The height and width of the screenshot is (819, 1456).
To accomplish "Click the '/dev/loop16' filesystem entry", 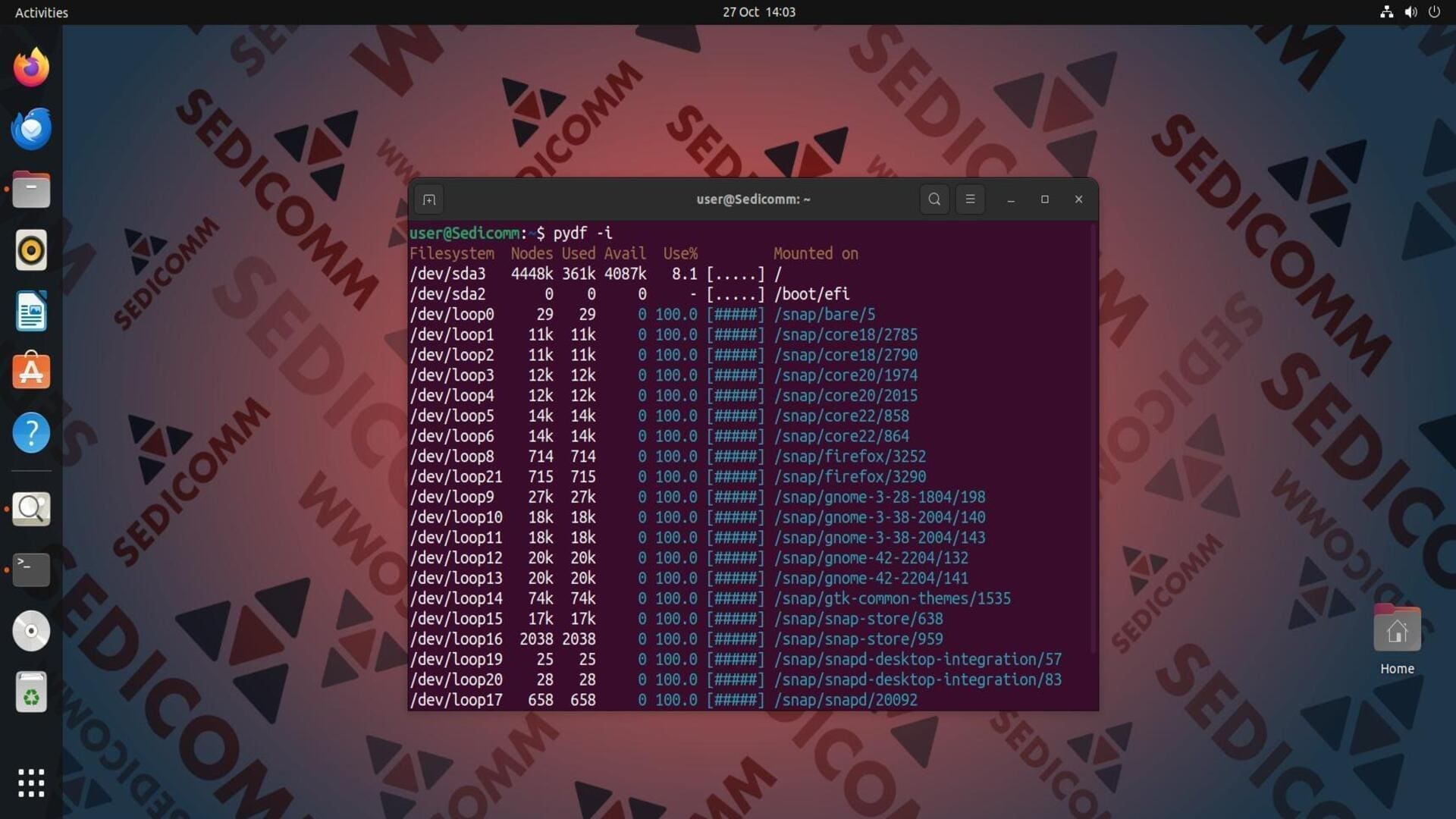I will tap(456, 639).
